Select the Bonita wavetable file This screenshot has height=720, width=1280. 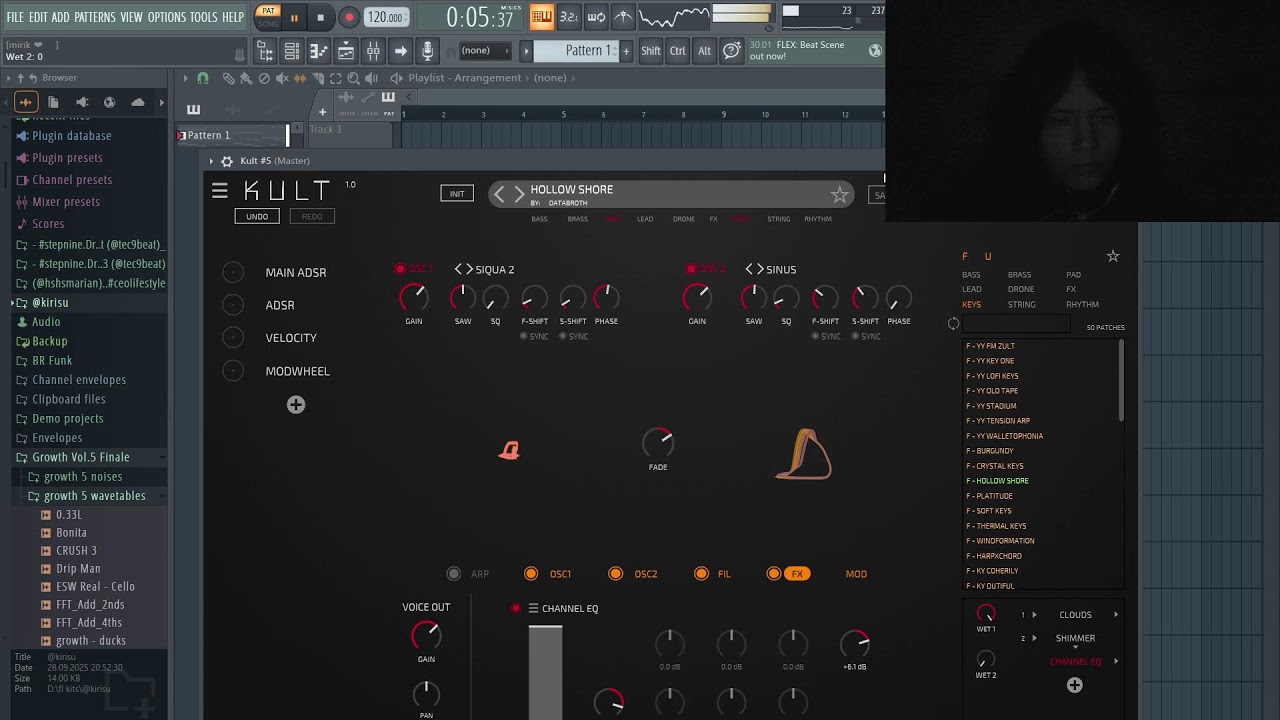tap(71, 533)
